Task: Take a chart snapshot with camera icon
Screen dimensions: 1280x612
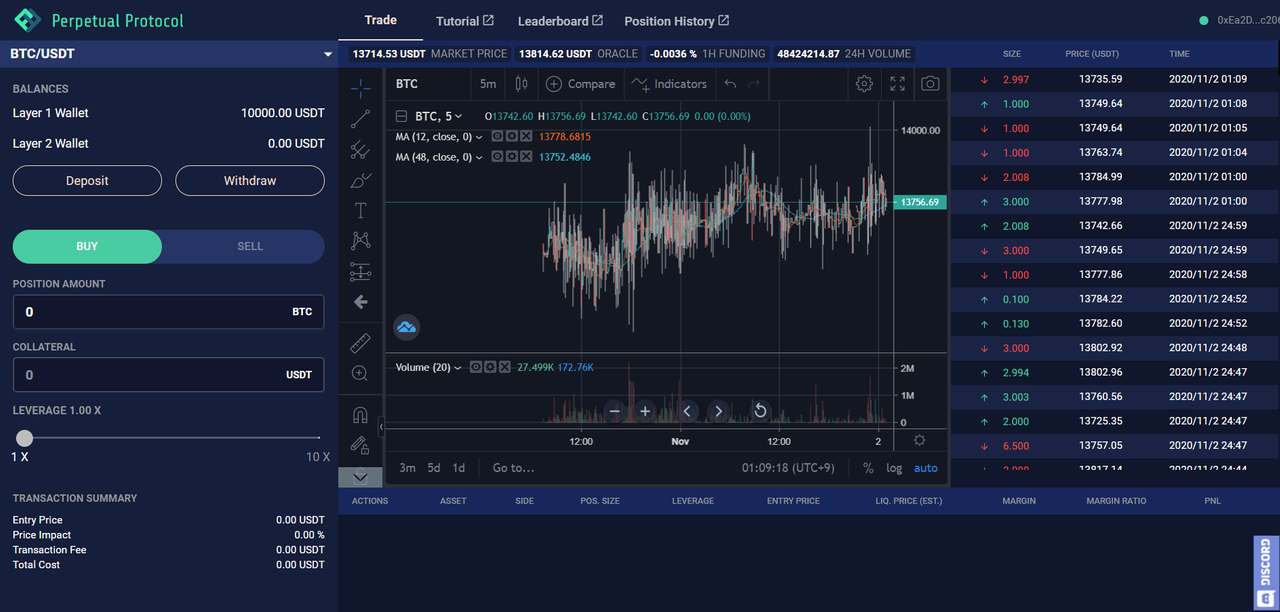Action: 930,84
